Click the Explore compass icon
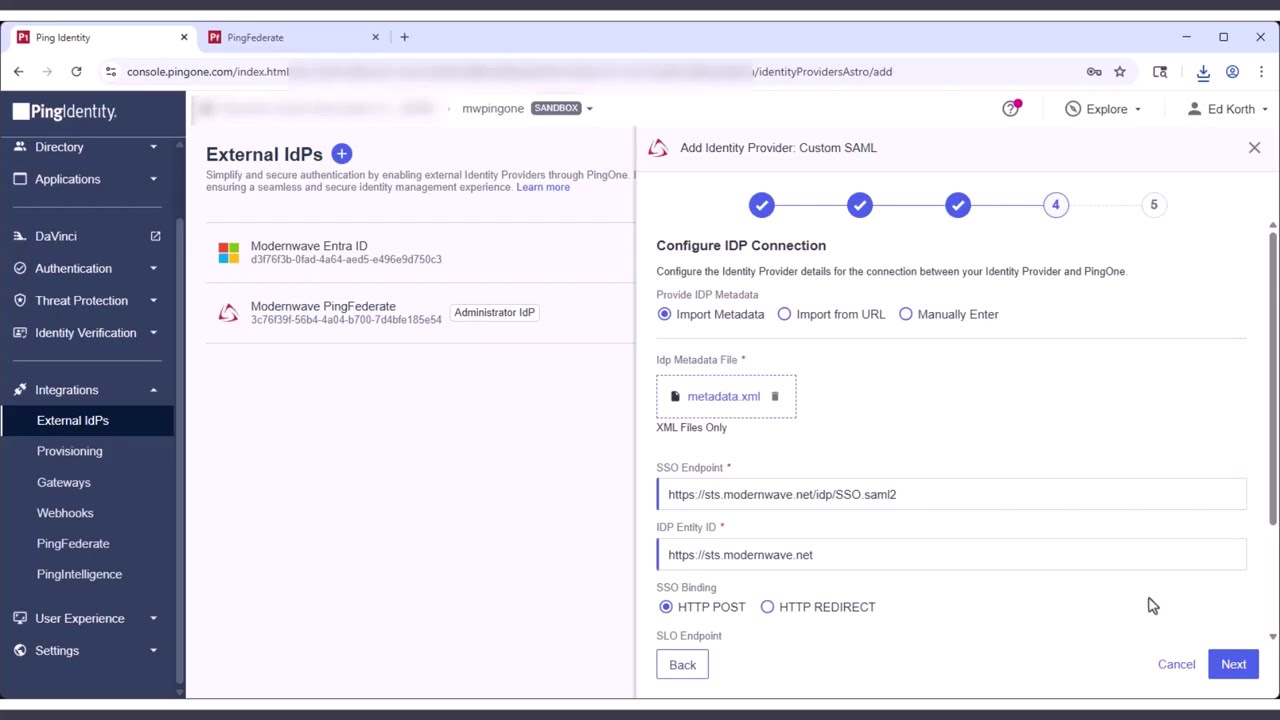The image size is (1280, 720). (1073, 109)
